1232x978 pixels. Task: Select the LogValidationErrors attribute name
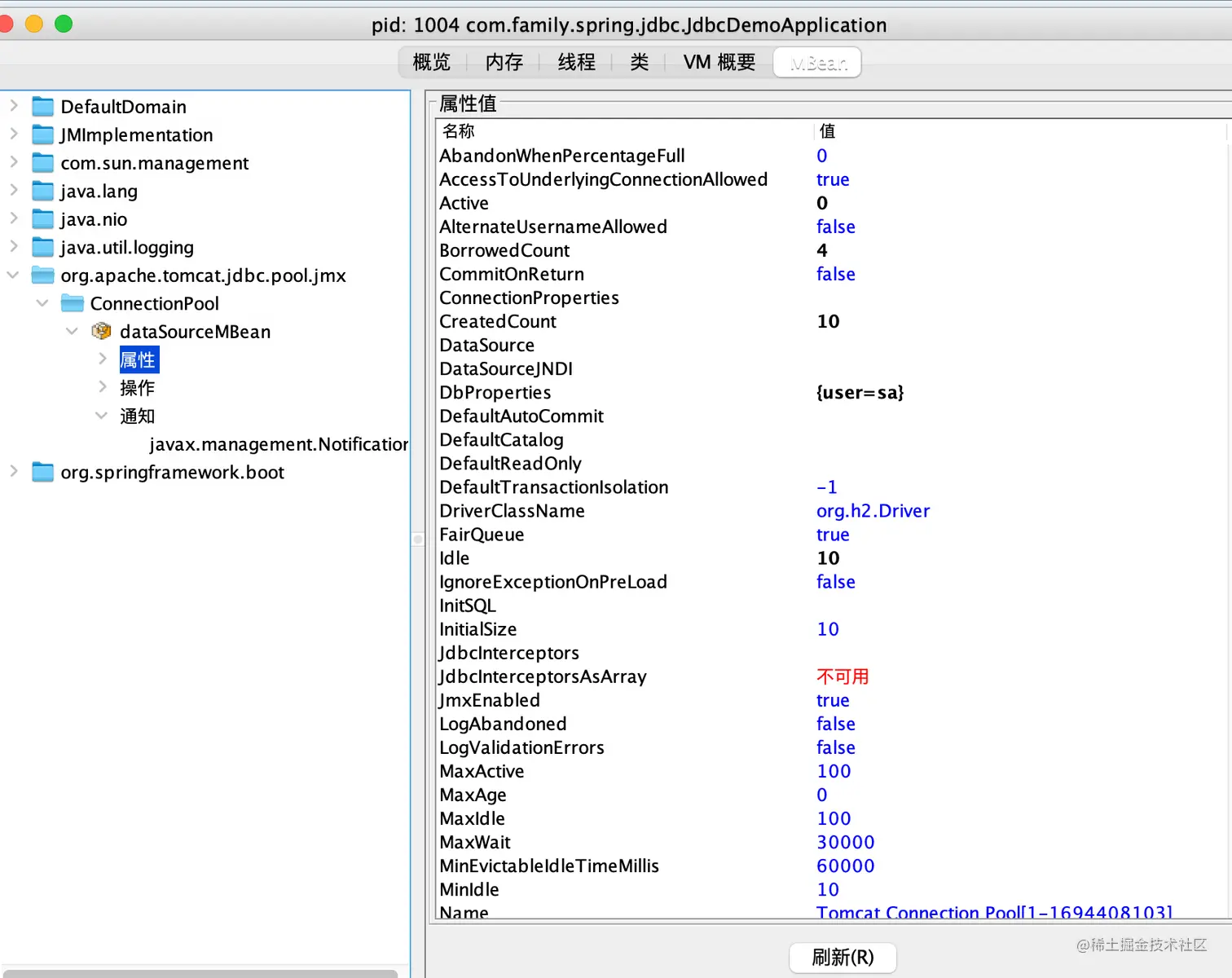coord(522,747)
